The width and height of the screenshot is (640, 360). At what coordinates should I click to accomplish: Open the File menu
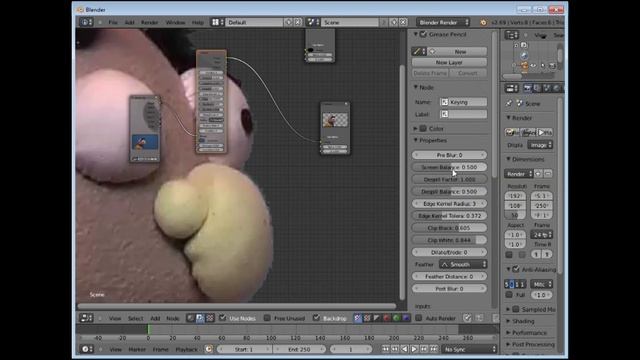tap(113, 22)
